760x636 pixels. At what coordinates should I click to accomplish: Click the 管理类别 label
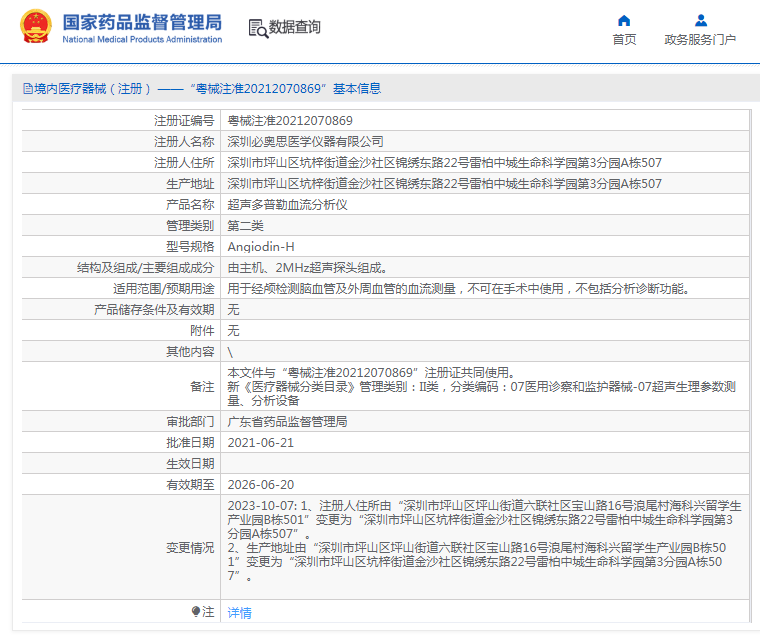tap(190, 226)
